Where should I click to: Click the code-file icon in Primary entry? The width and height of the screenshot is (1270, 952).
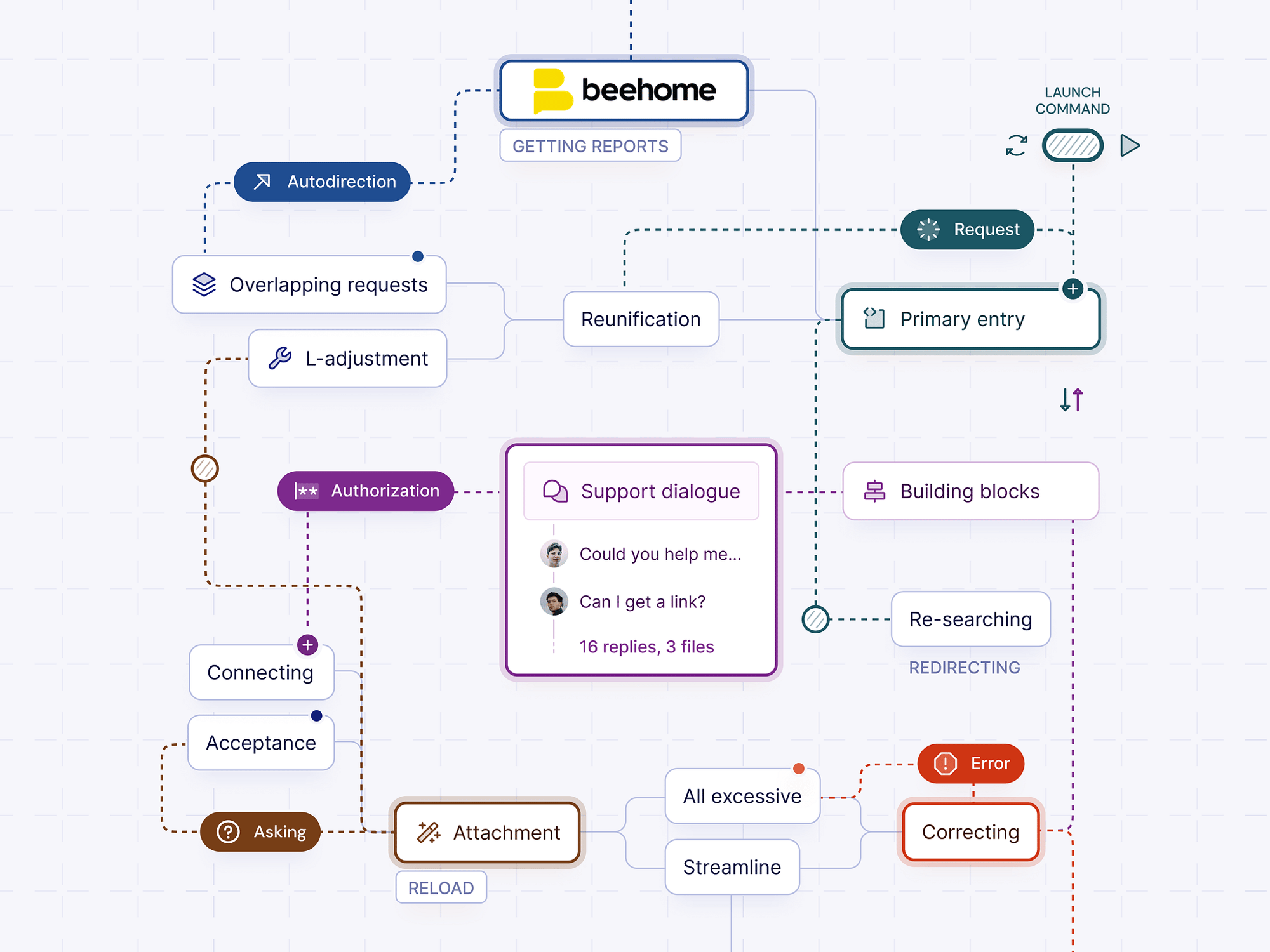click(x=874, y=318)
